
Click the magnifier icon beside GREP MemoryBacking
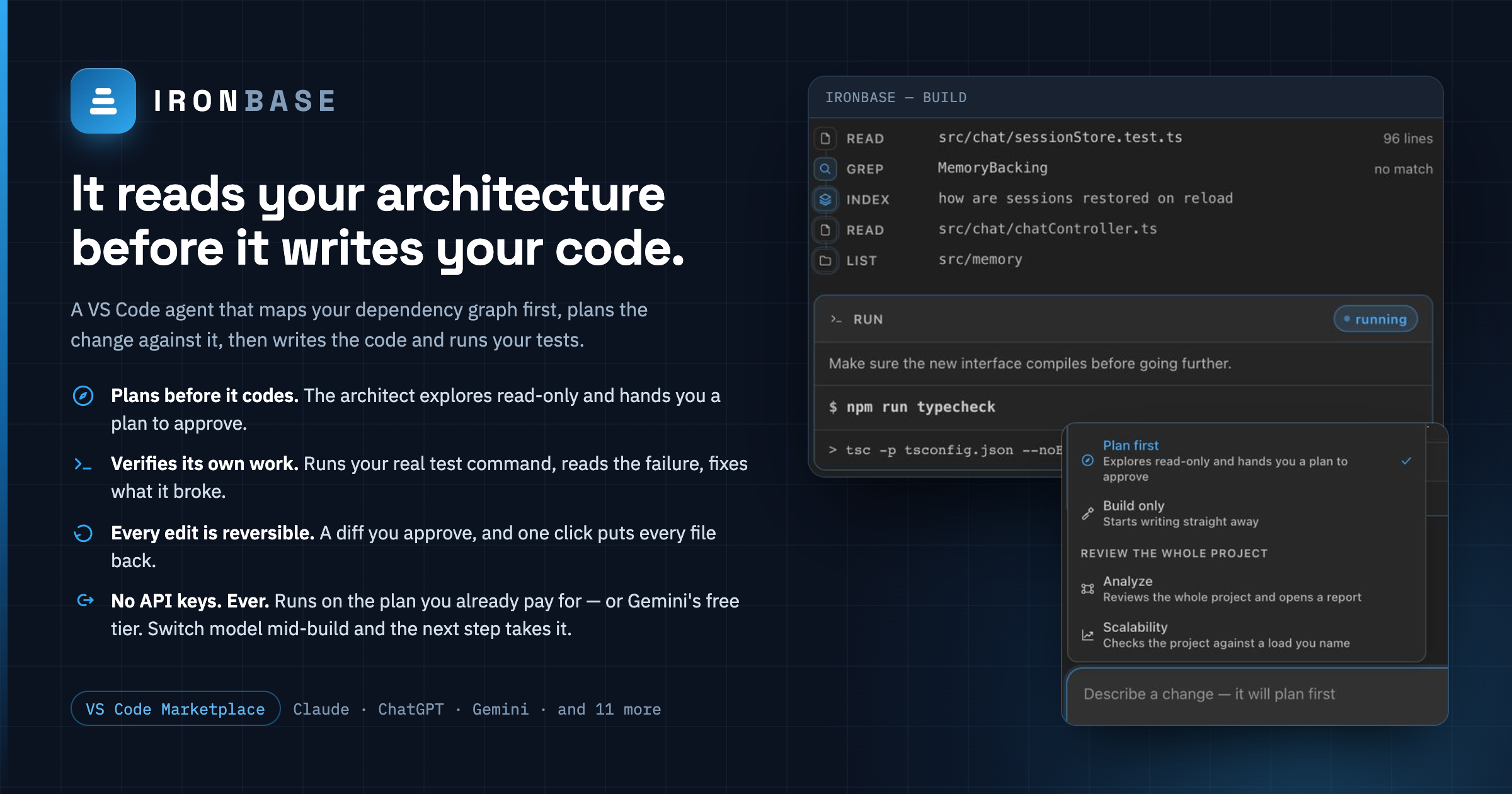point(825,169)
